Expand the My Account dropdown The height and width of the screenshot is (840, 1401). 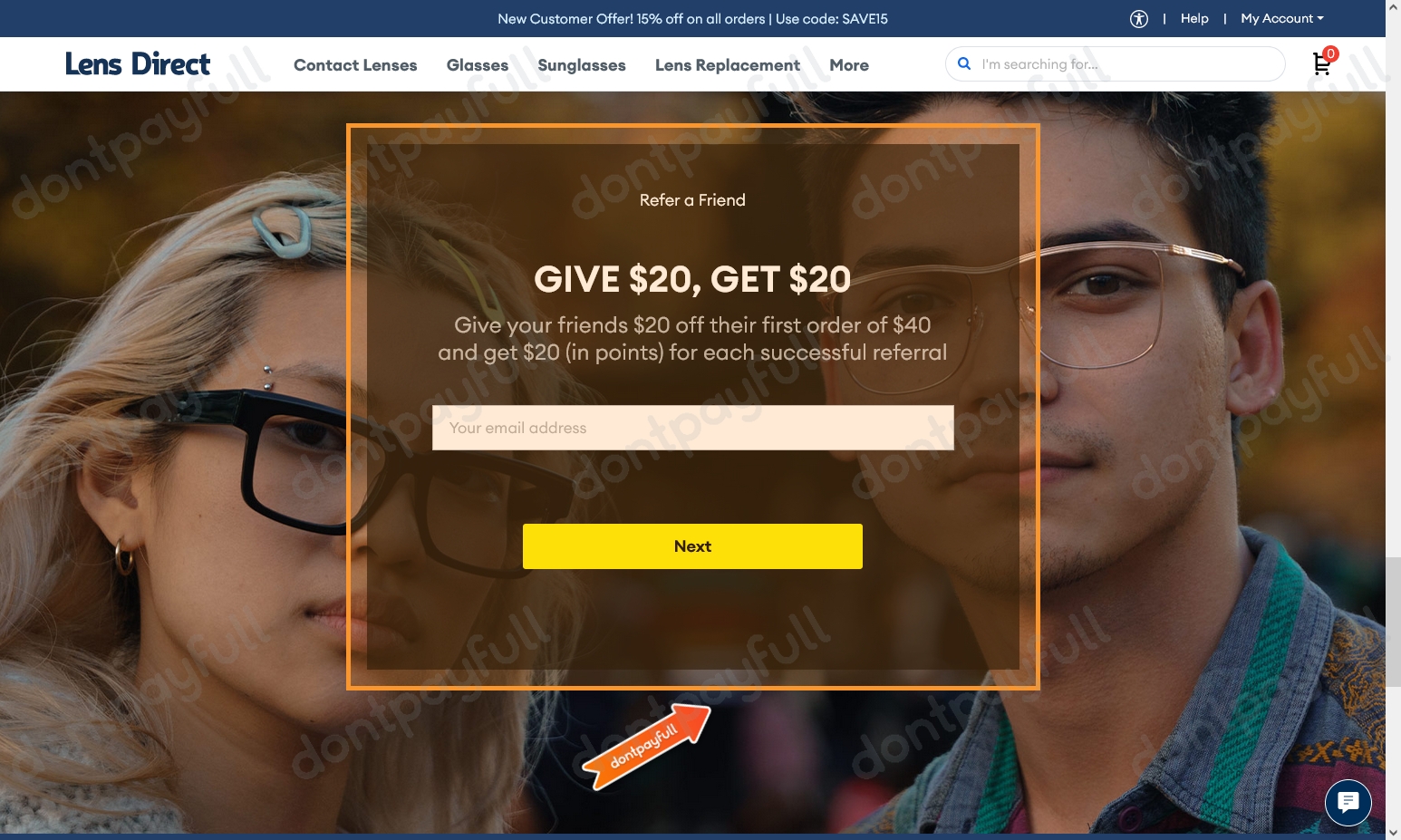click(x=1282, y=18)
